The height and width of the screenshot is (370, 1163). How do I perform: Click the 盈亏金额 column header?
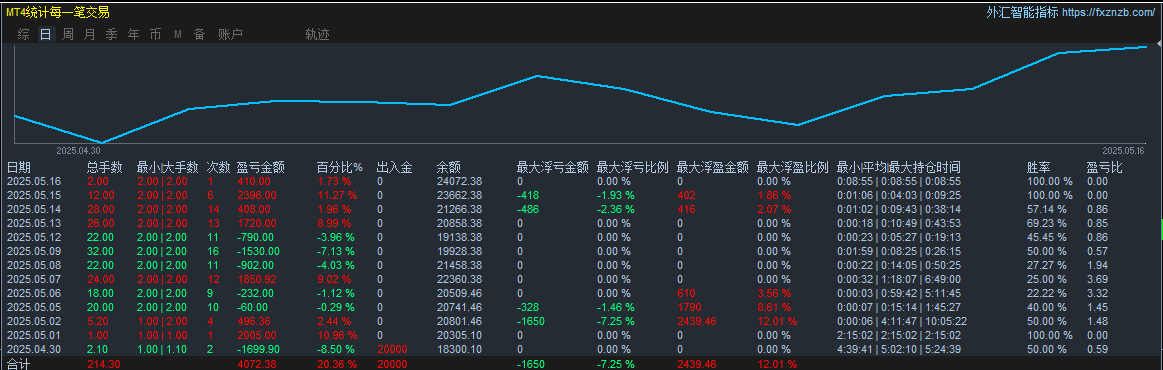pos(260,168)
